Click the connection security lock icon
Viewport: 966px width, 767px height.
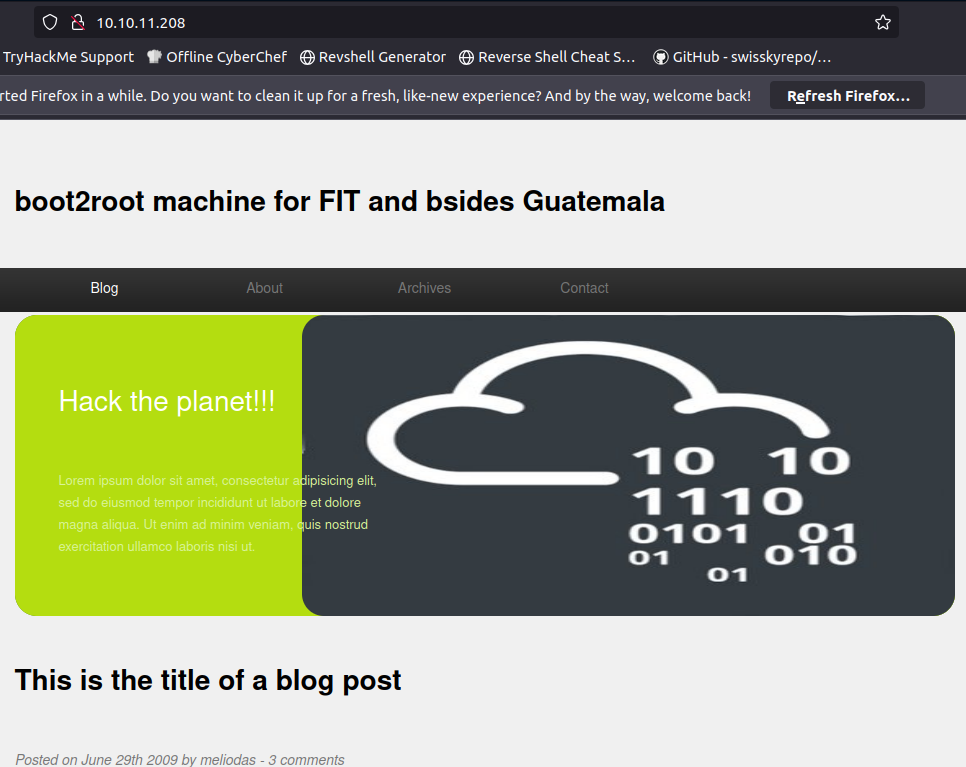click(77, 22)
